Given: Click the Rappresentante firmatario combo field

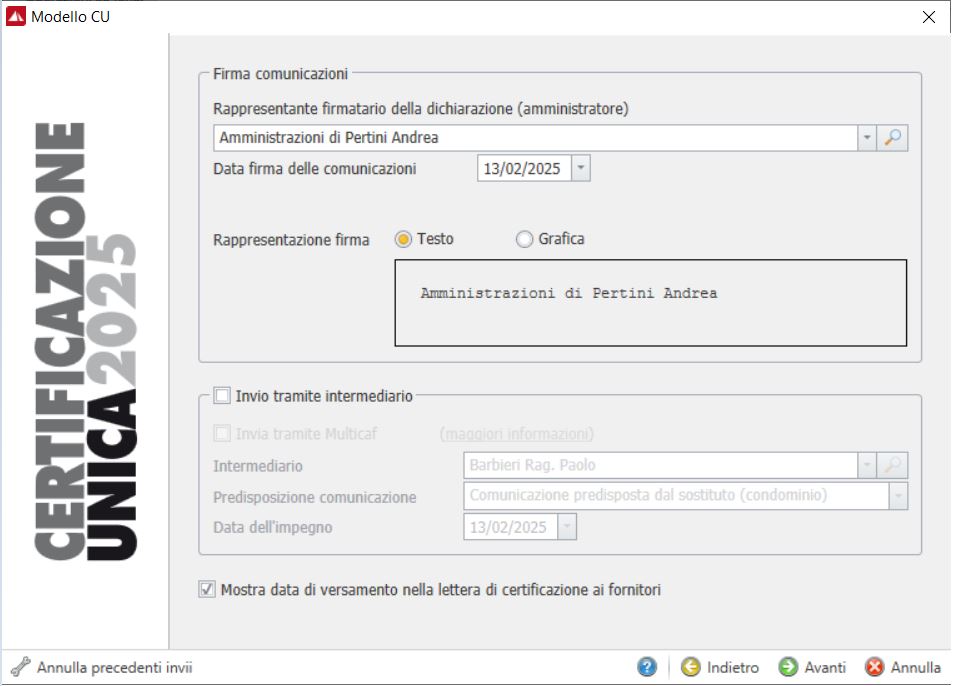Looking at the screenshot, I should pyautogui.click(x=535, y=138).
